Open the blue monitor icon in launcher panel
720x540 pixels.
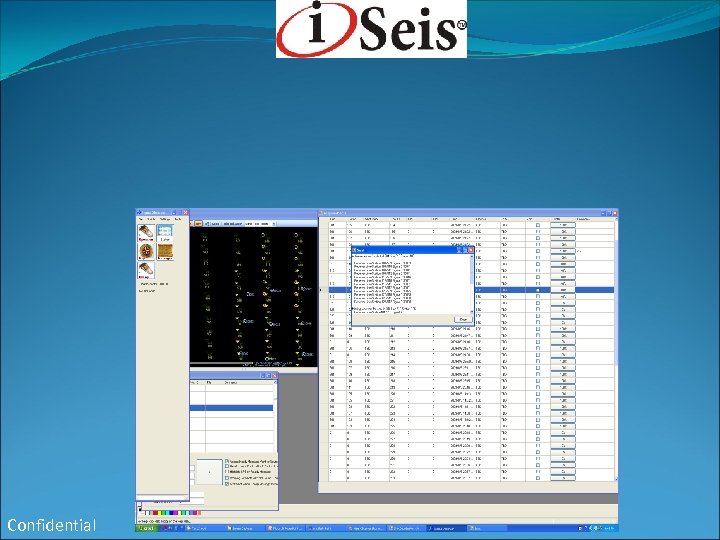pyautogui.click(x=165, y=233)
